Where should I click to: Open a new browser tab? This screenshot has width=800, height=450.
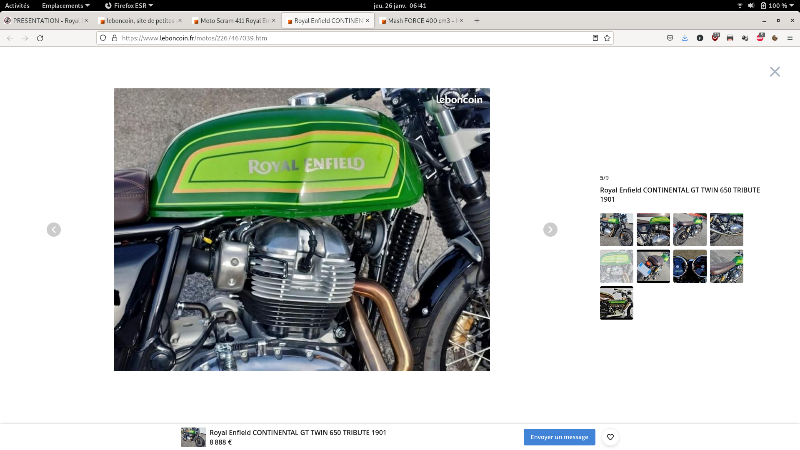477,21
